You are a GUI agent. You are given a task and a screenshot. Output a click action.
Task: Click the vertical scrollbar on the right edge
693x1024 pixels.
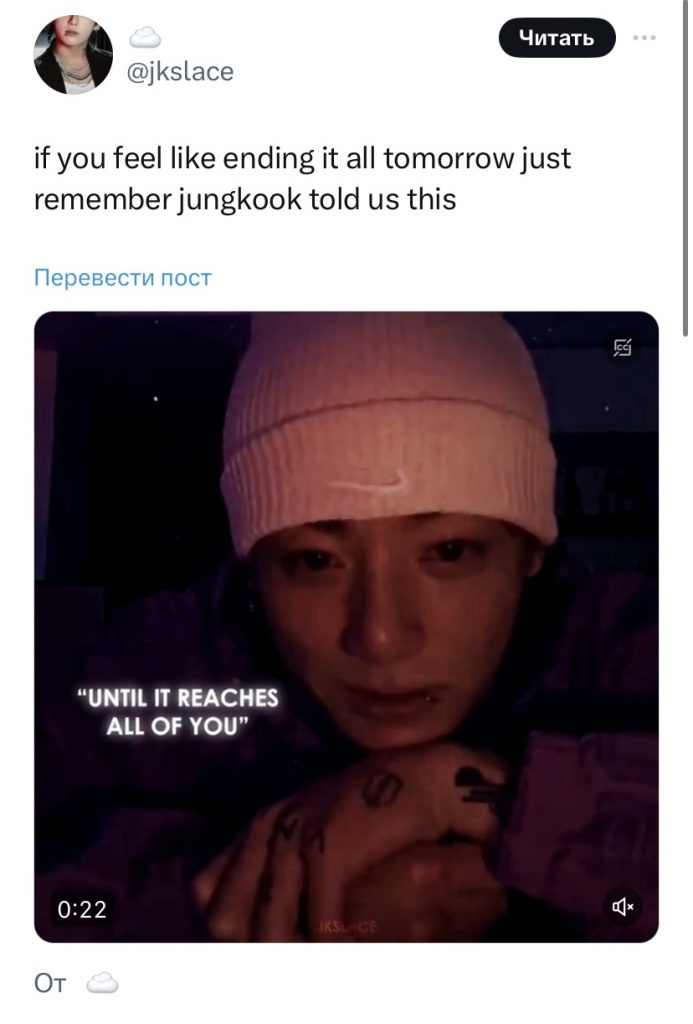(686, 170)
